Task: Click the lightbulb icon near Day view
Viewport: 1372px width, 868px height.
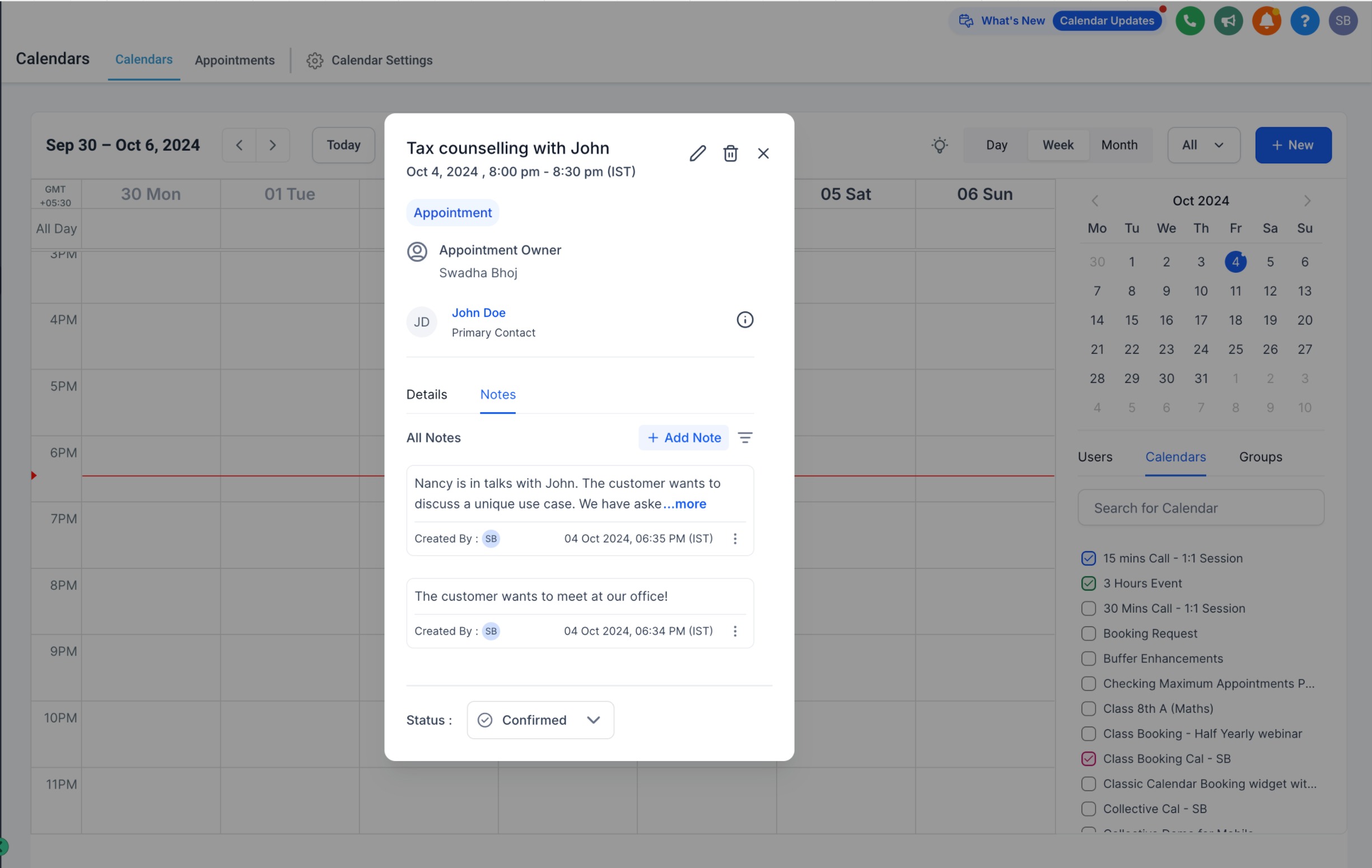Action: (x=939, y=146)
